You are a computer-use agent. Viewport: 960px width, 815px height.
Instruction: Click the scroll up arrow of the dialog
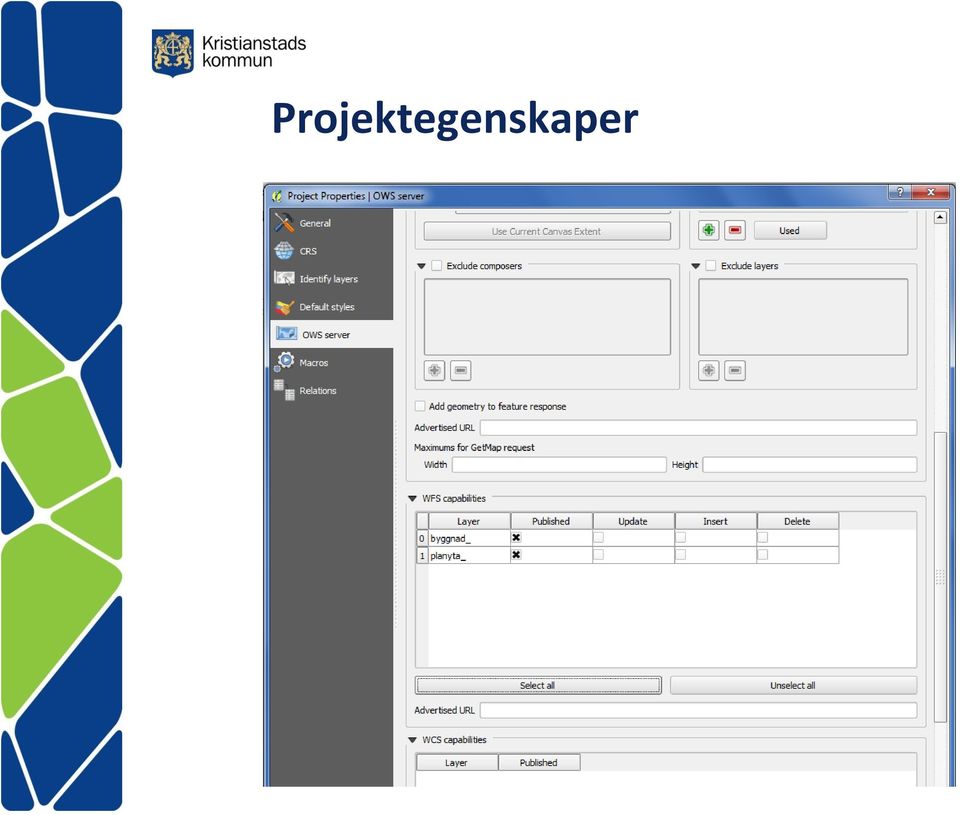coord(940,217)
